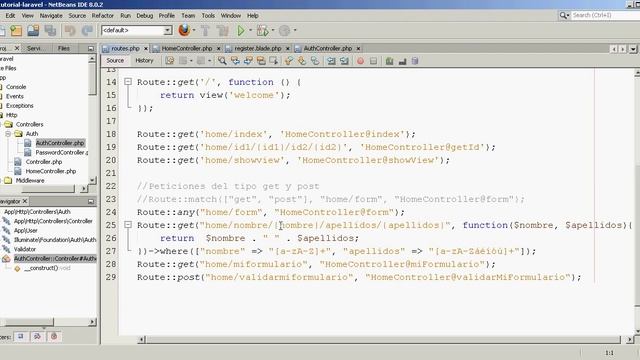This screenshot has height=360, width=640.
Task: Click the Open Project toolbar icon
Action: (33, 31)
